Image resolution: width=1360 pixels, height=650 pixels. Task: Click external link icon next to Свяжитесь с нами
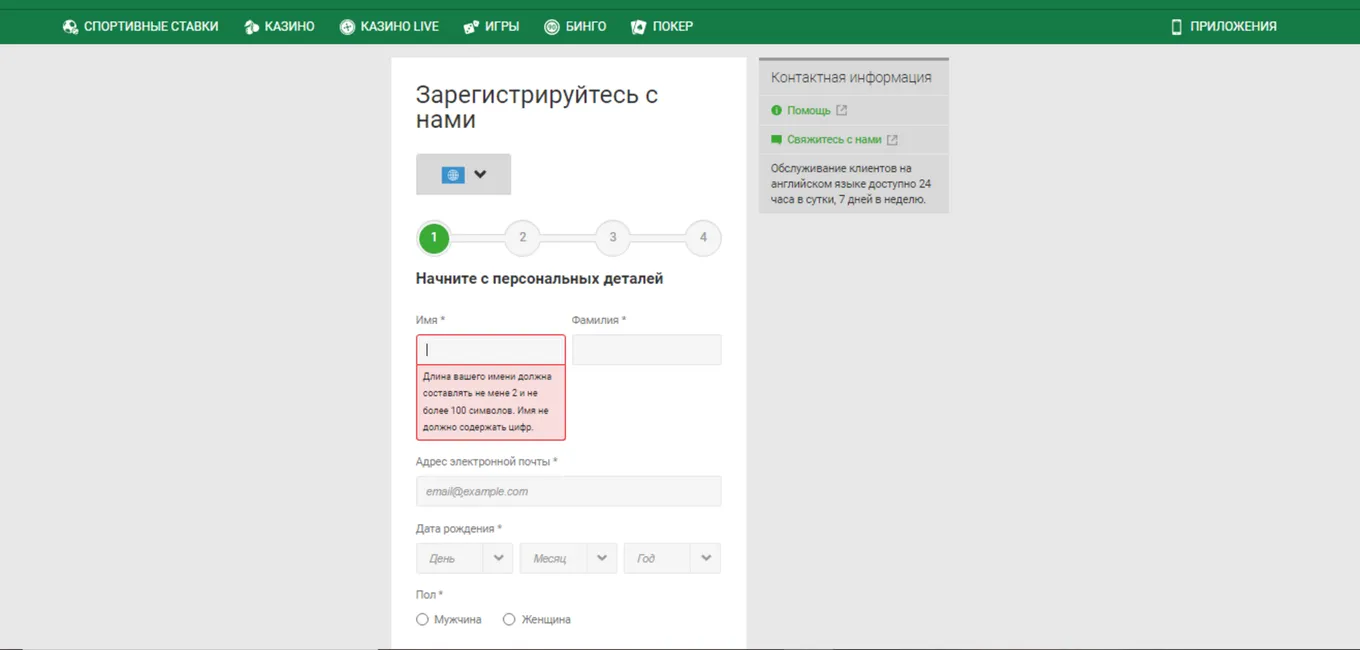click(x=892, y=140)
